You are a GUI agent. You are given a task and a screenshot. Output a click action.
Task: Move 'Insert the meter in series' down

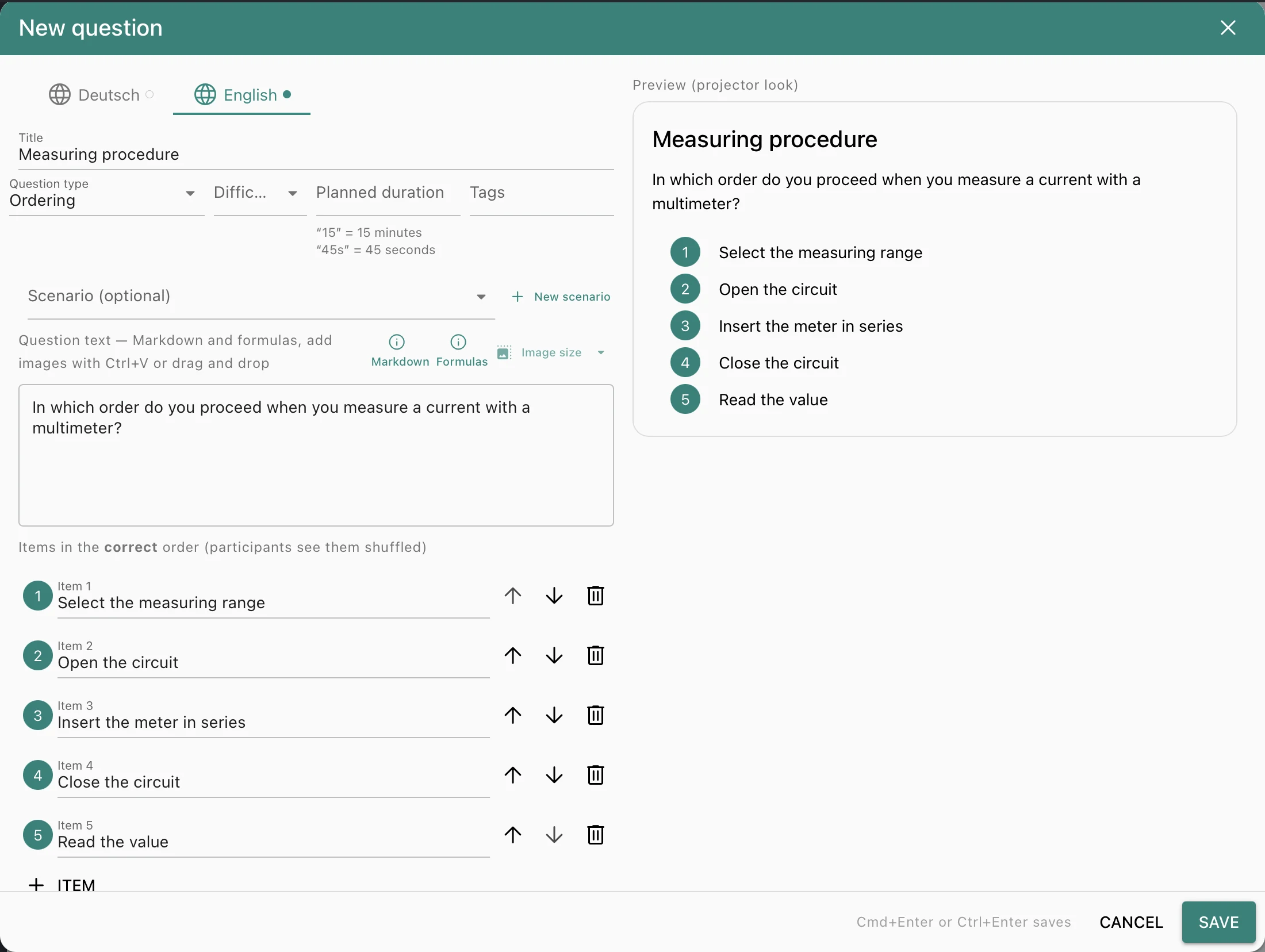(x=554, y=715)
